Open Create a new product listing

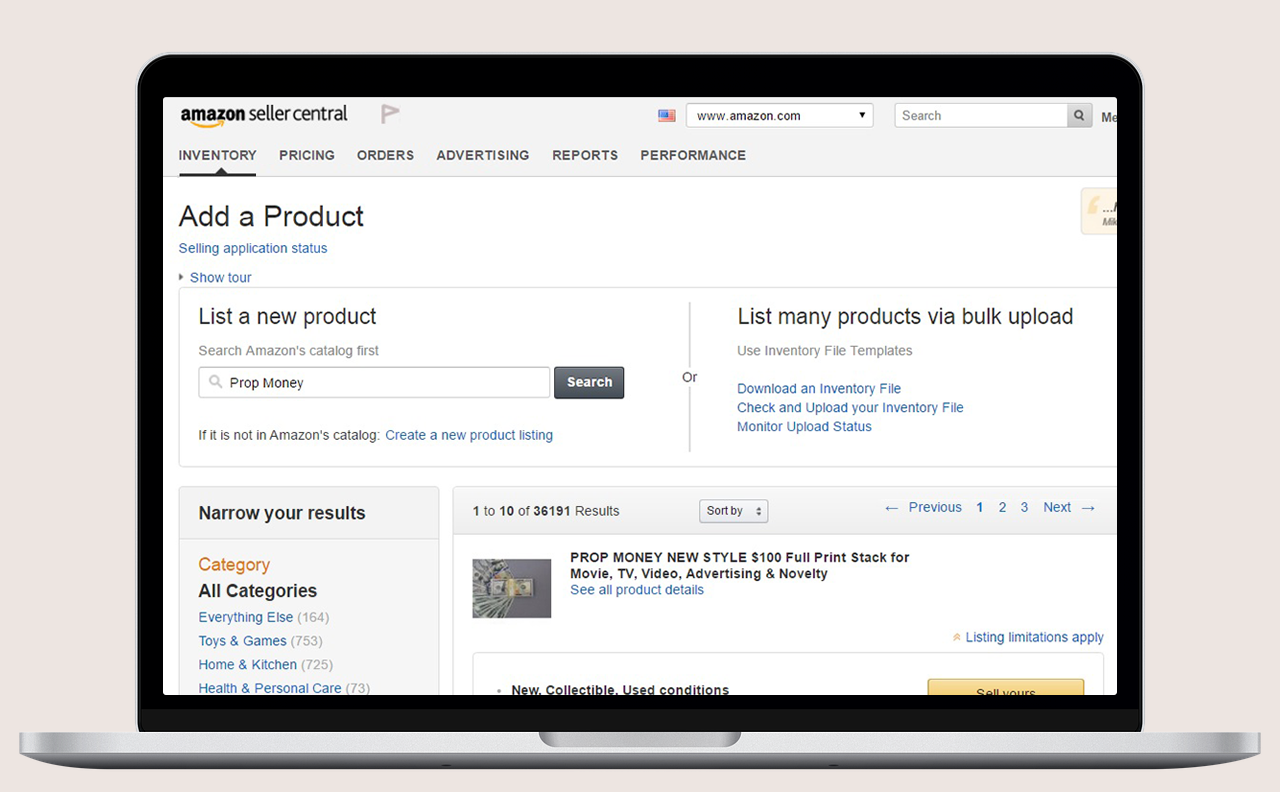(x=468, y=435)
